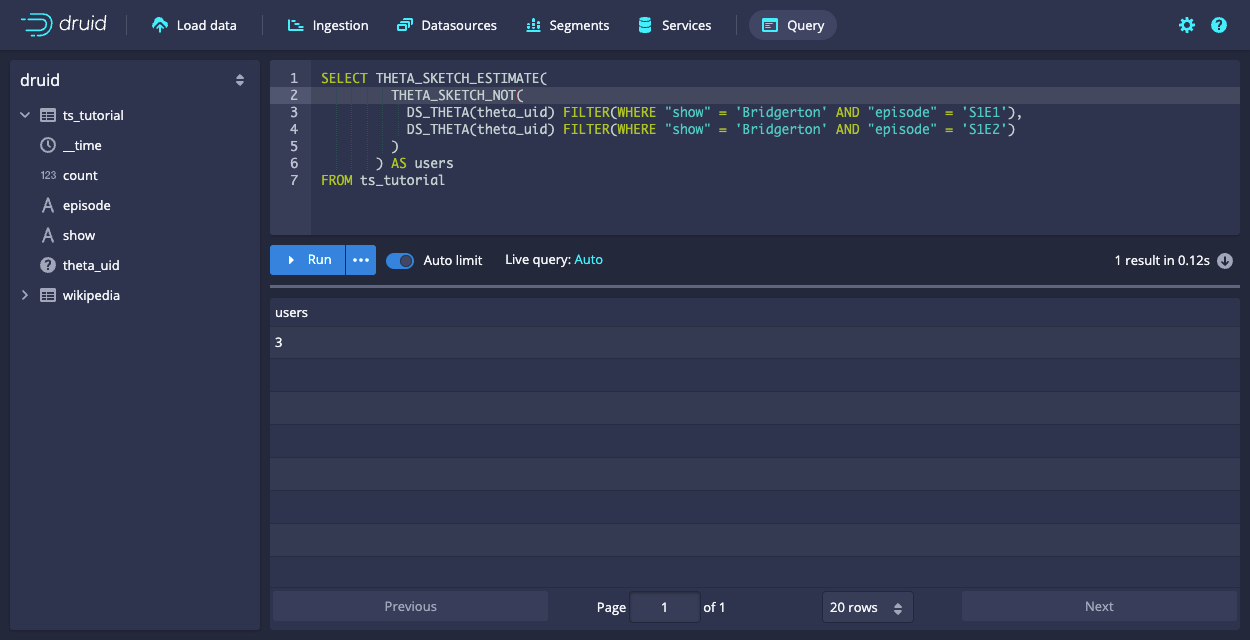Collapse the ts_tutorial datasource
1250x640 pixels.
pos(25,114)
